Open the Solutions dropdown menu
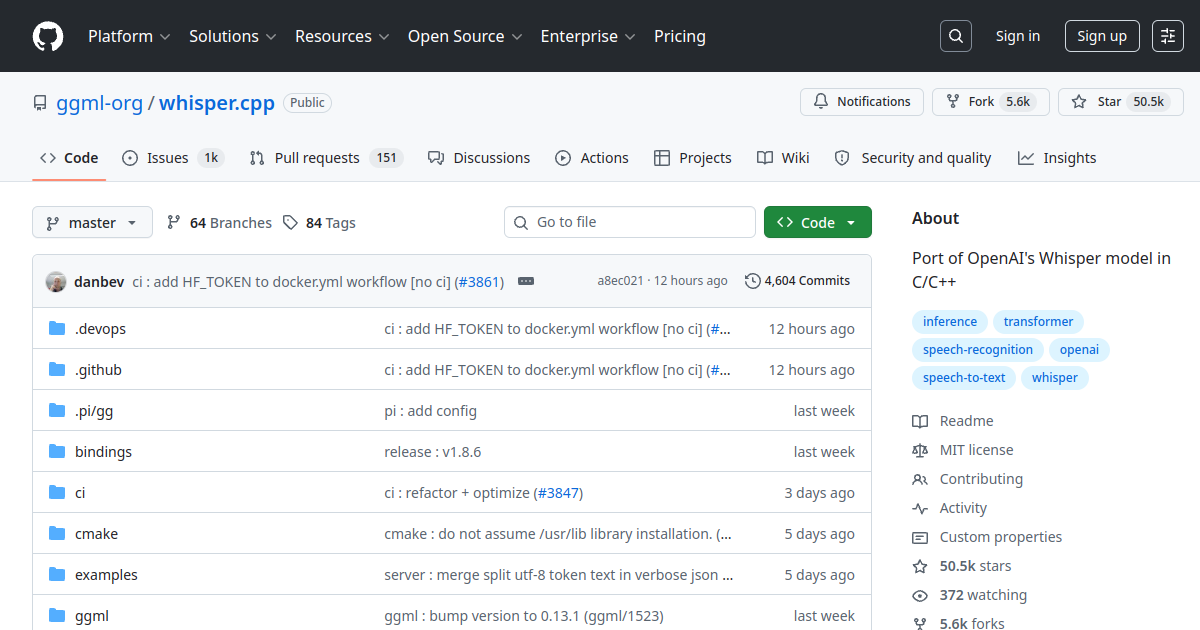Viewport: 1200px width, 630px height. click(232, 36)
